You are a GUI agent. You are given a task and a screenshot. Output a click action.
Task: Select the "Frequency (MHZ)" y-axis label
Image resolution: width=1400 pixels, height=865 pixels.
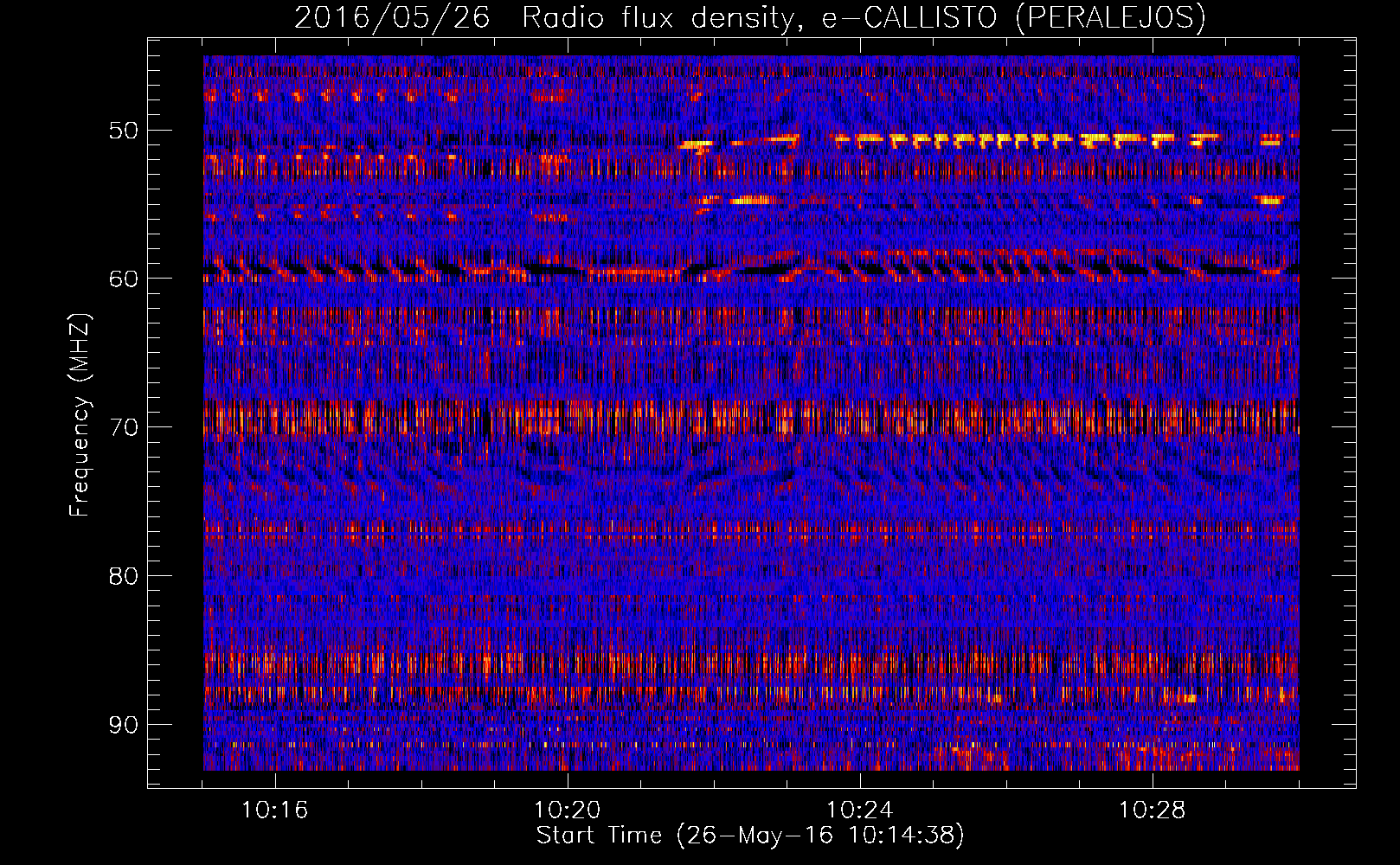(x=79, y=414)
